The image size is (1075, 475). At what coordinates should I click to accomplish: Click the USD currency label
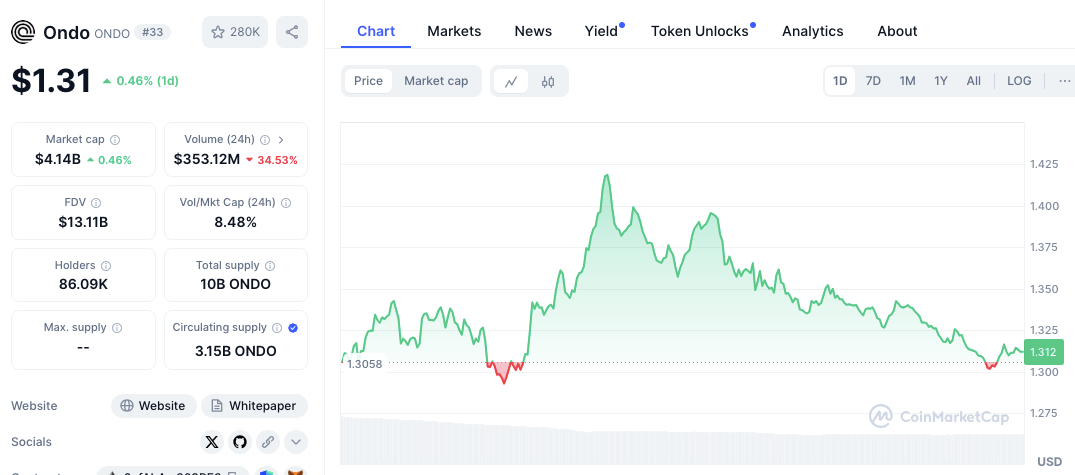pos(1049,461)
